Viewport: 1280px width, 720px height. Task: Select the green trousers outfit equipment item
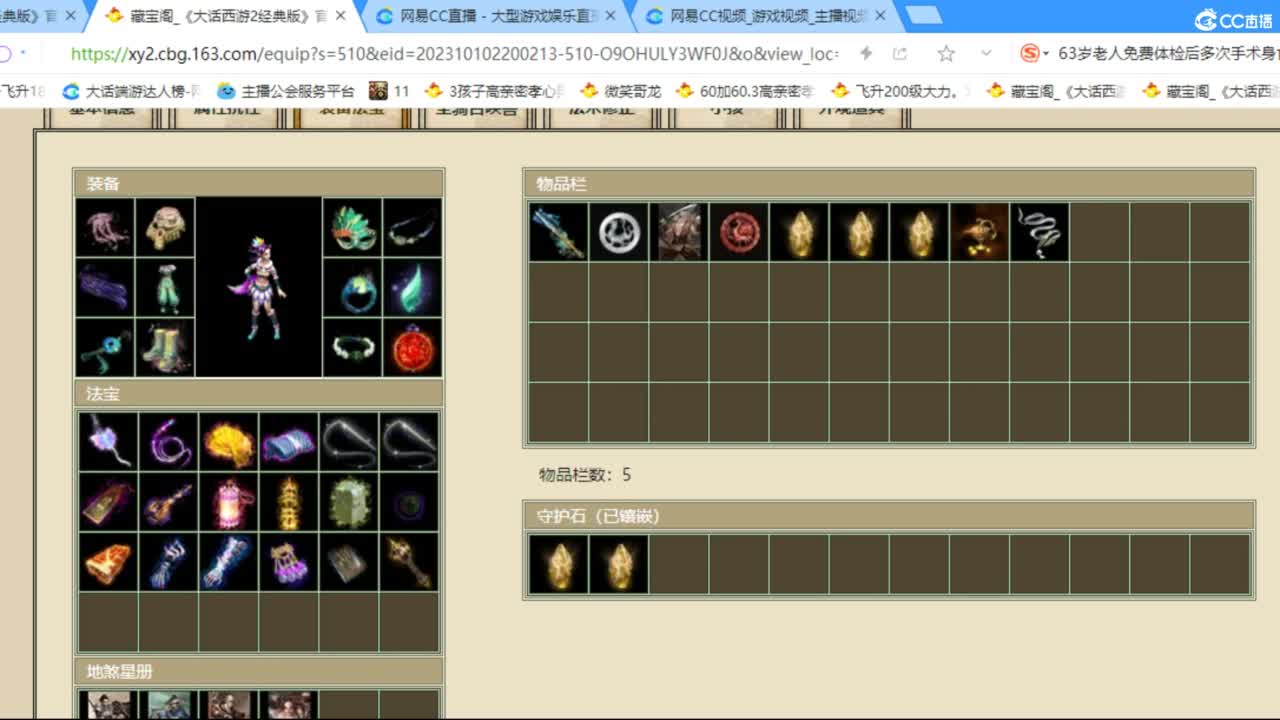click(165, 288)
